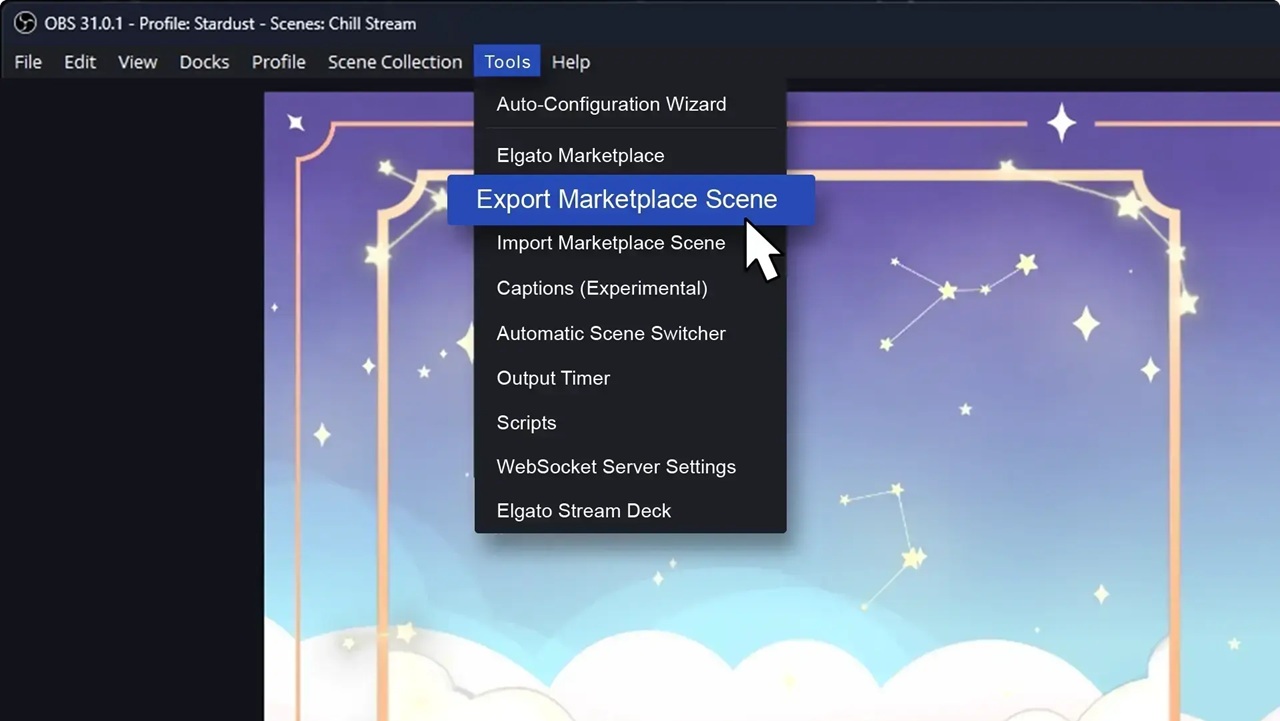The image size is (1280, 721).
Task: Select Output Timer entry
Action: tap(553, 378)
